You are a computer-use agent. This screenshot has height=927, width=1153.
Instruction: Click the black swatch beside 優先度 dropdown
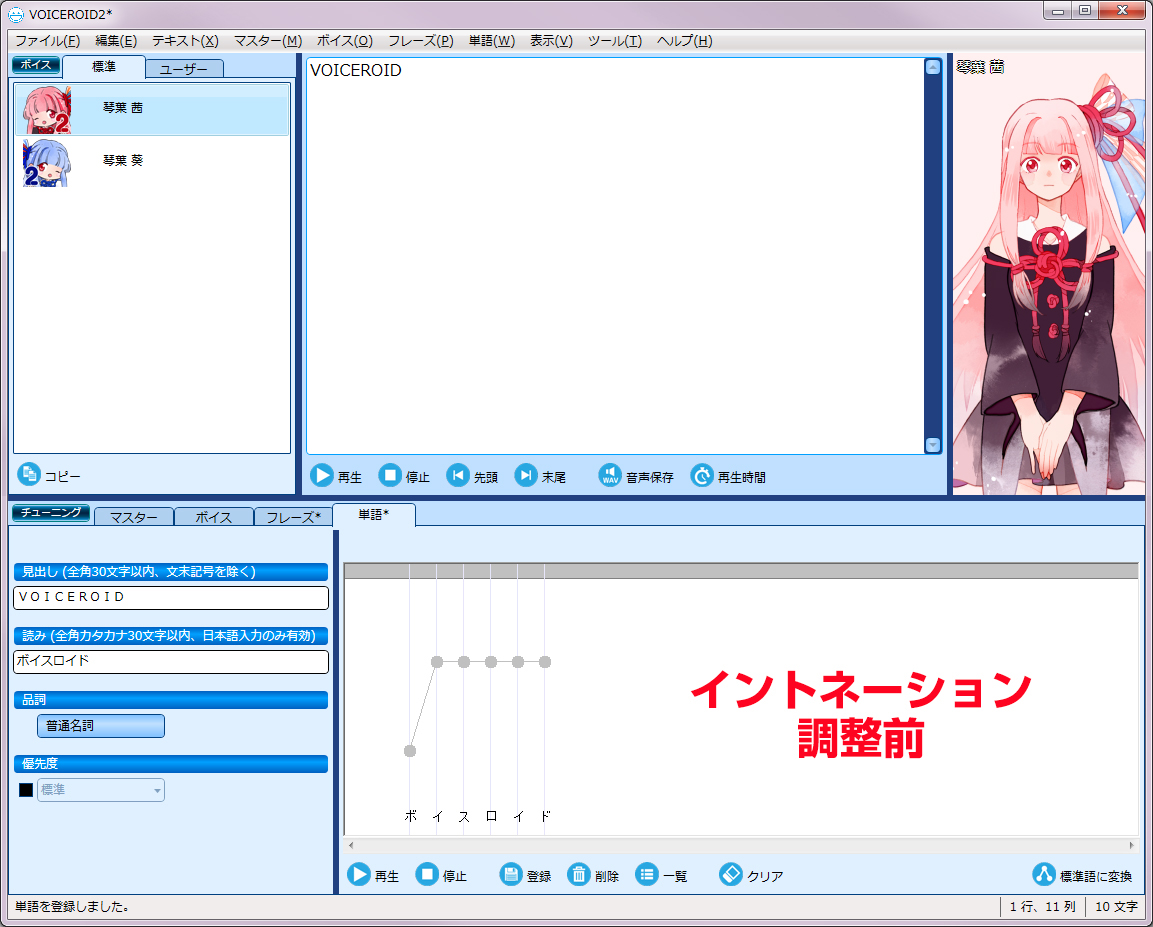click(26, 790)
